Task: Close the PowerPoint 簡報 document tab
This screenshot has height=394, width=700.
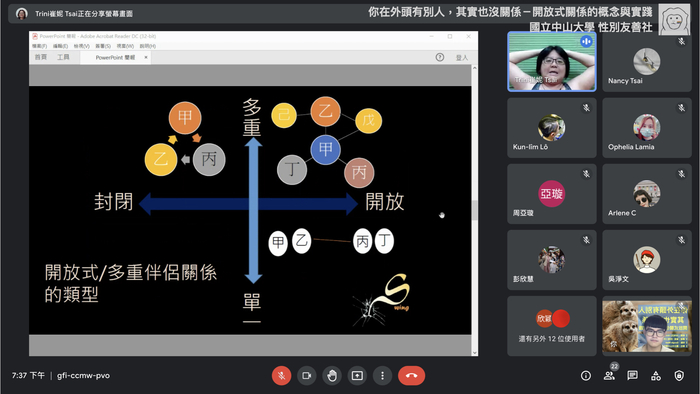Action: (x=146, y=58)
